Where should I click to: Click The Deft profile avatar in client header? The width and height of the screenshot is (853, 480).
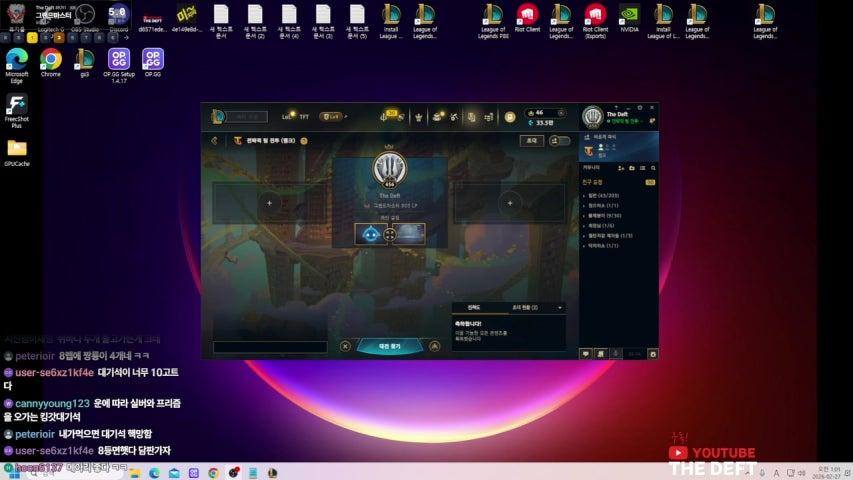[x=592, y=116]
